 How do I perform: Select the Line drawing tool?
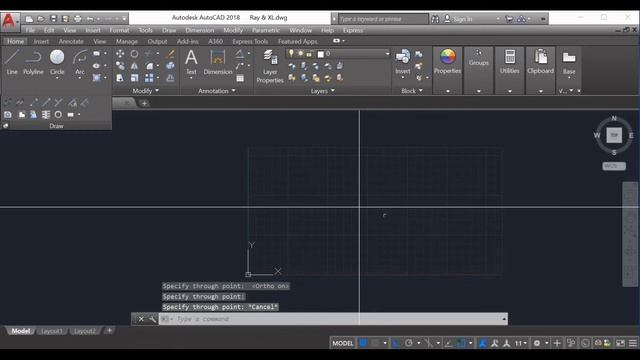(12, 62)
